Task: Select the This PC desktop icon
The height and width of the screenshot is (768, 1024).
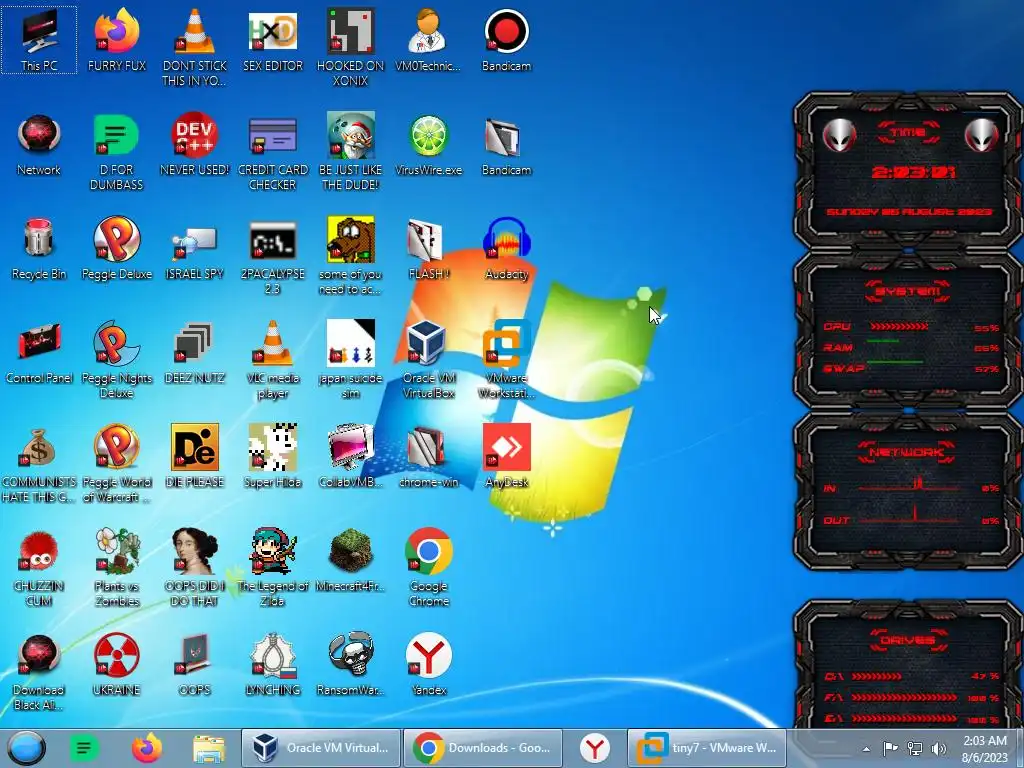Action: click(x=39, y=40)
